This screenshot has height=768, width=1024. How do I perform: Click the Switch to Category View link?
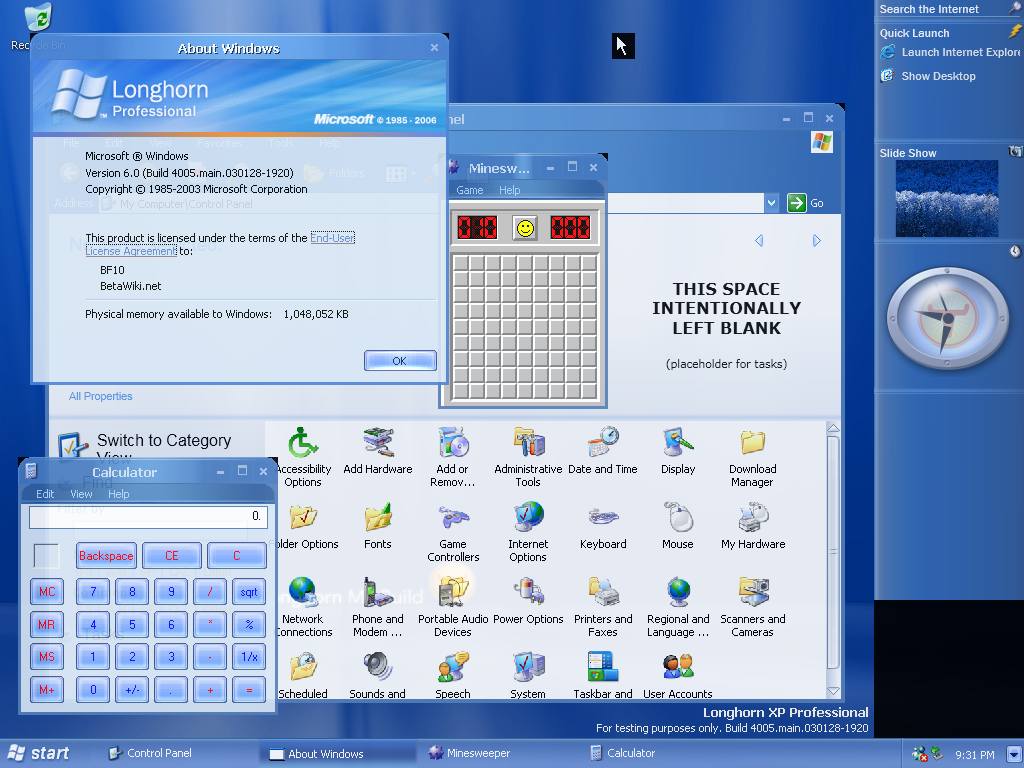(x=163, y=441)
